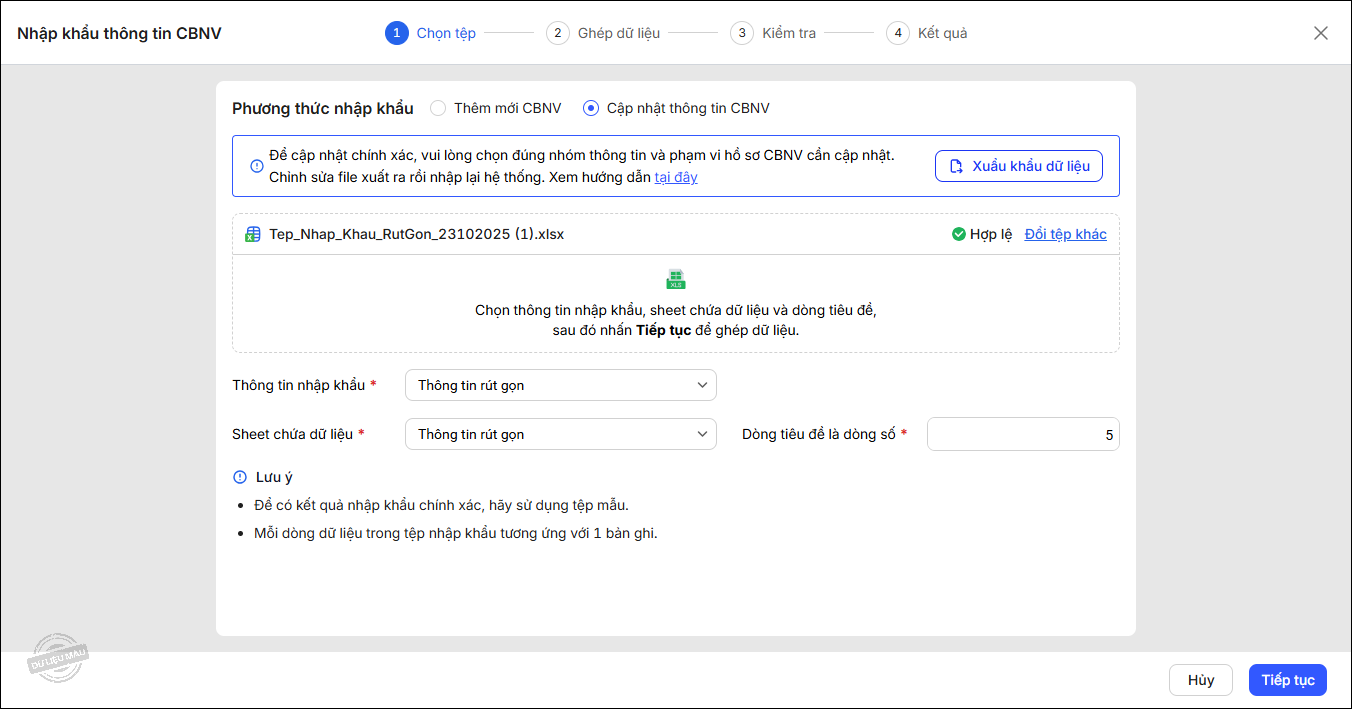Select the Thêm mới CBNV radio option
Viewport: 1352px width, 709px height.
pos(438,108)
